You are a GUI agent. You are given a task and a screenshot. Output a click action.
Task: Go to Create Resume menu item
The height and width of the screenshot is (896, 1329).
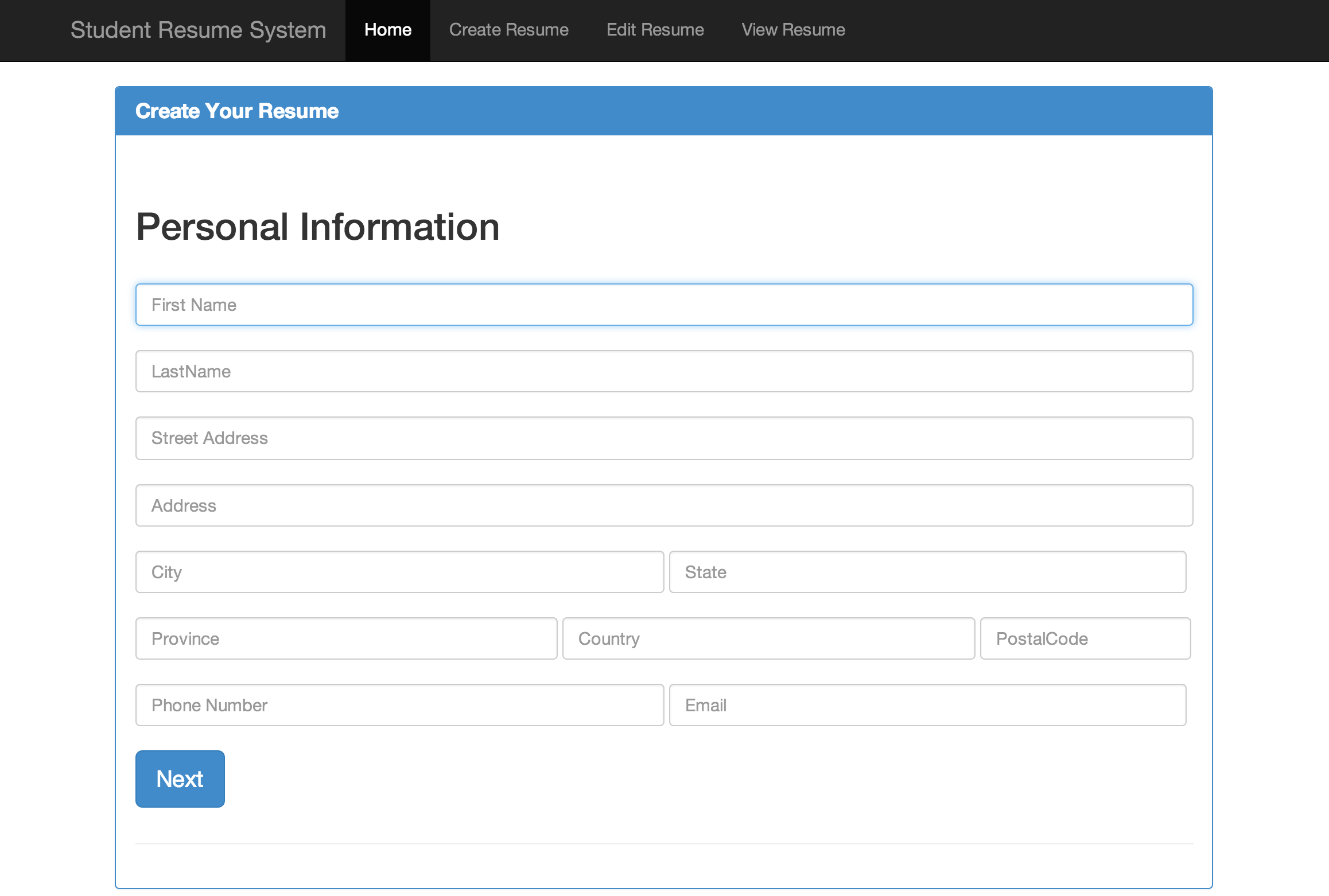(508, 30)
